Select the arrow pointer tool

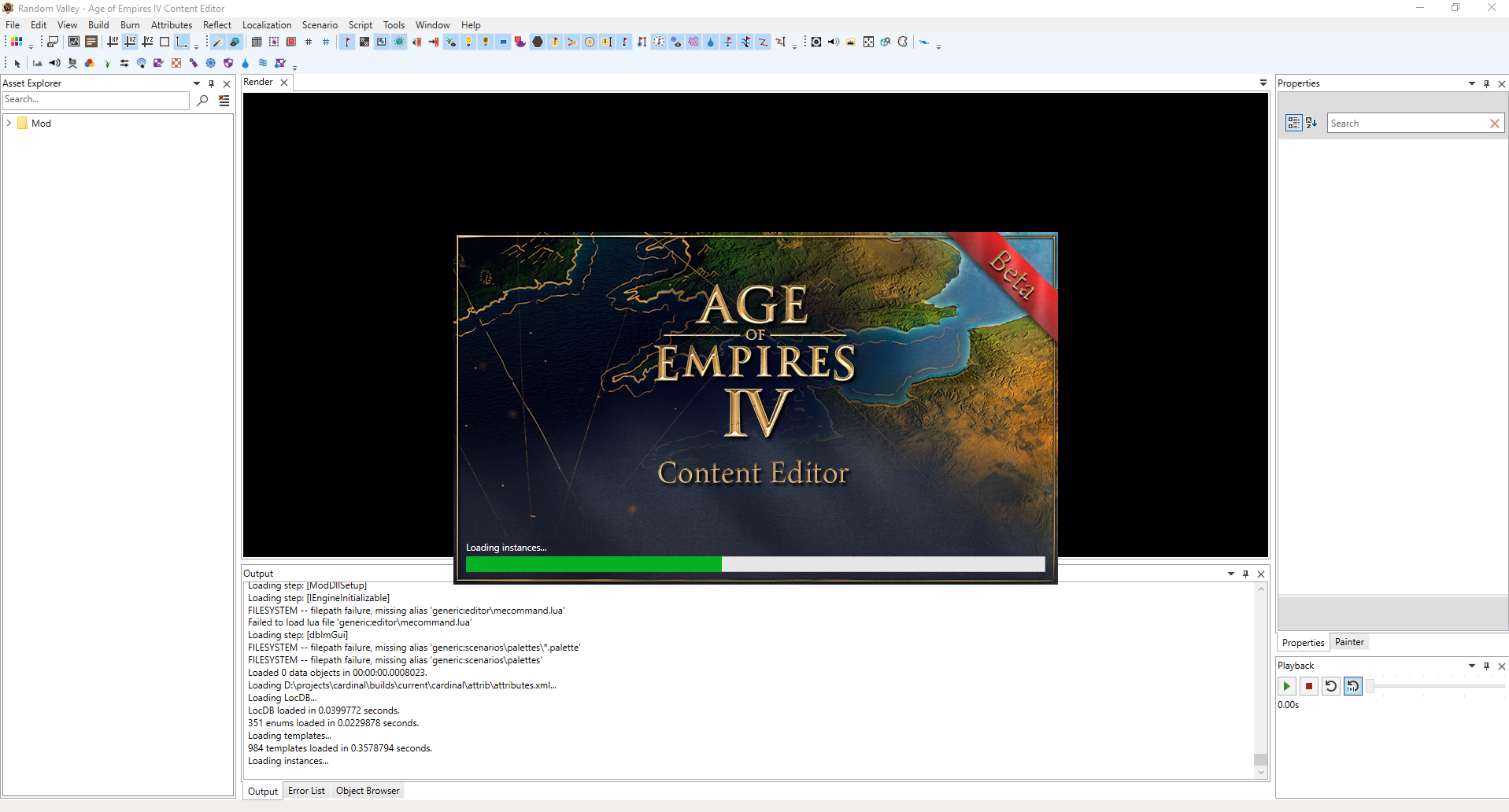tap(17, 64)
